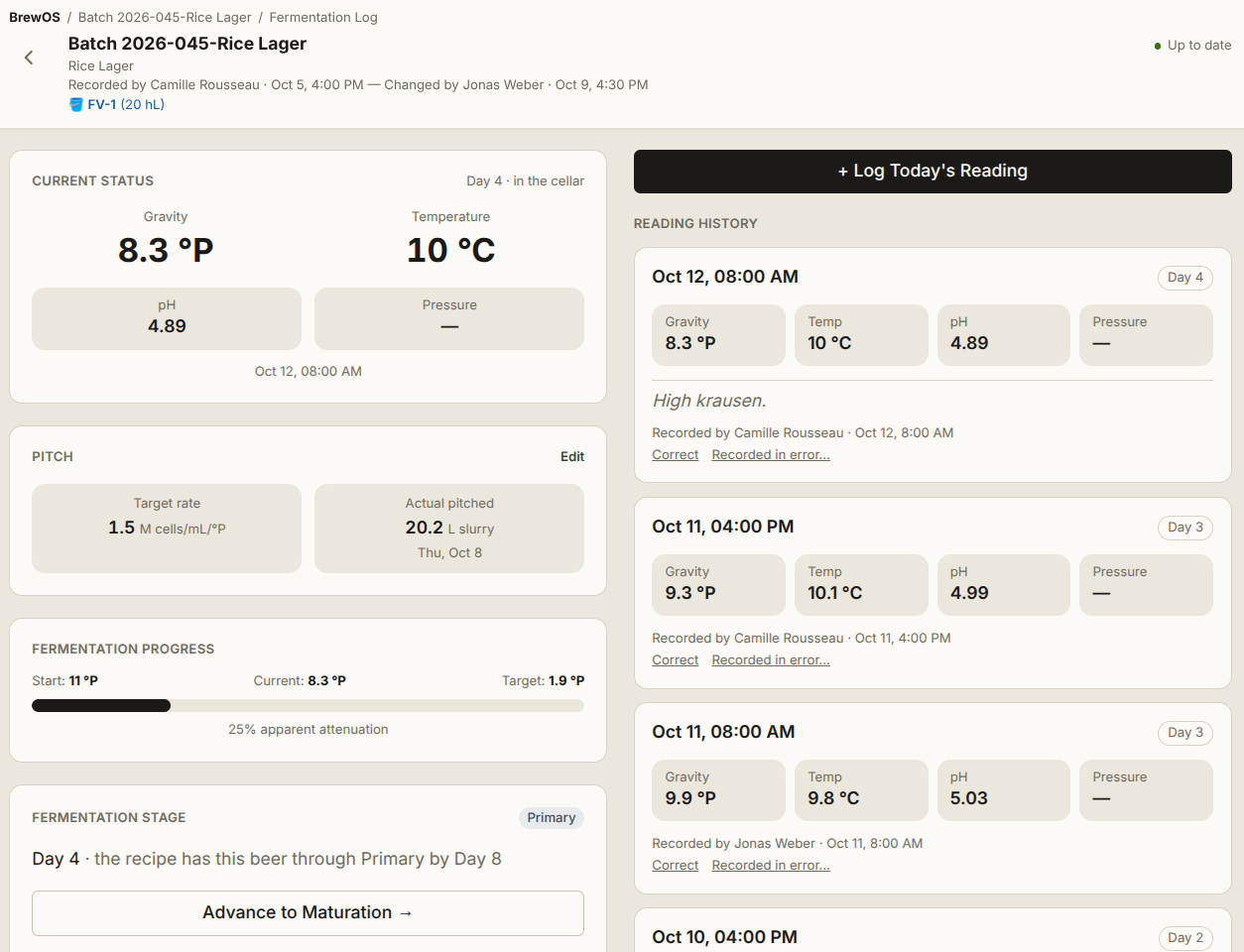Click the Temp 9.8 °C reading tile
1244x952 pixels.
[861, 790]
